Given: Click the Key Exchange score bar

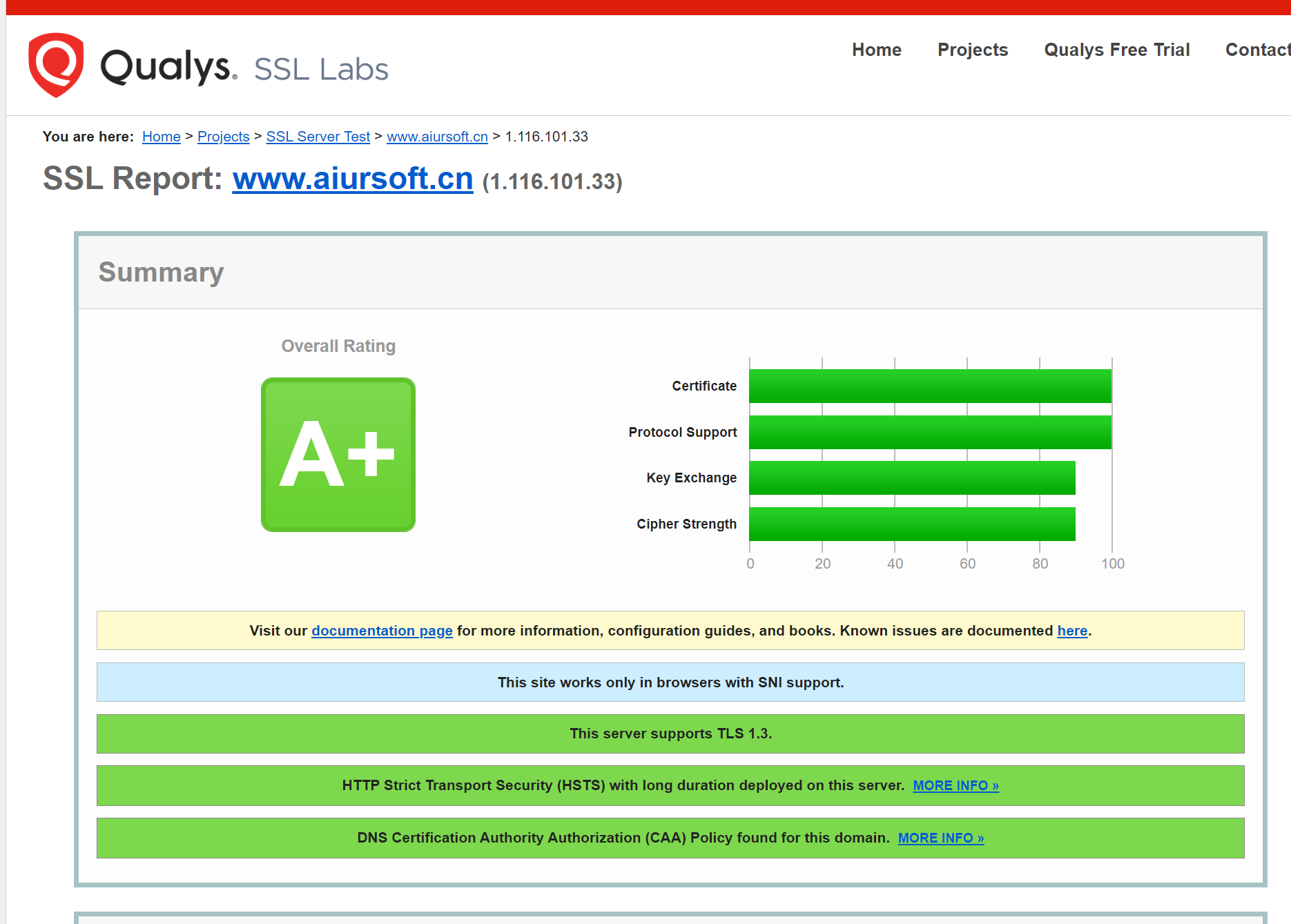Looking at the screenshot, I should pyautogui.click(x=911, y=478).
